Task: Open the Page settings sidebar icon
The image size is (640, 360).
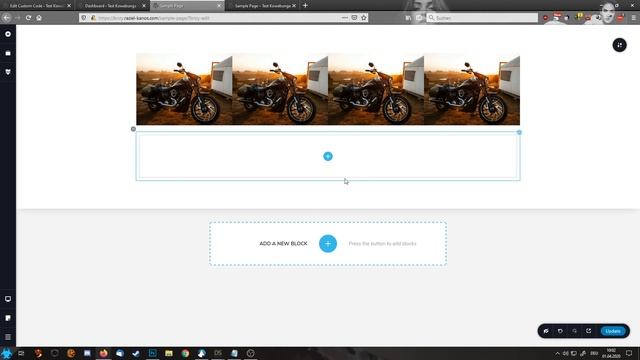Action: click(x=8, y=318)
